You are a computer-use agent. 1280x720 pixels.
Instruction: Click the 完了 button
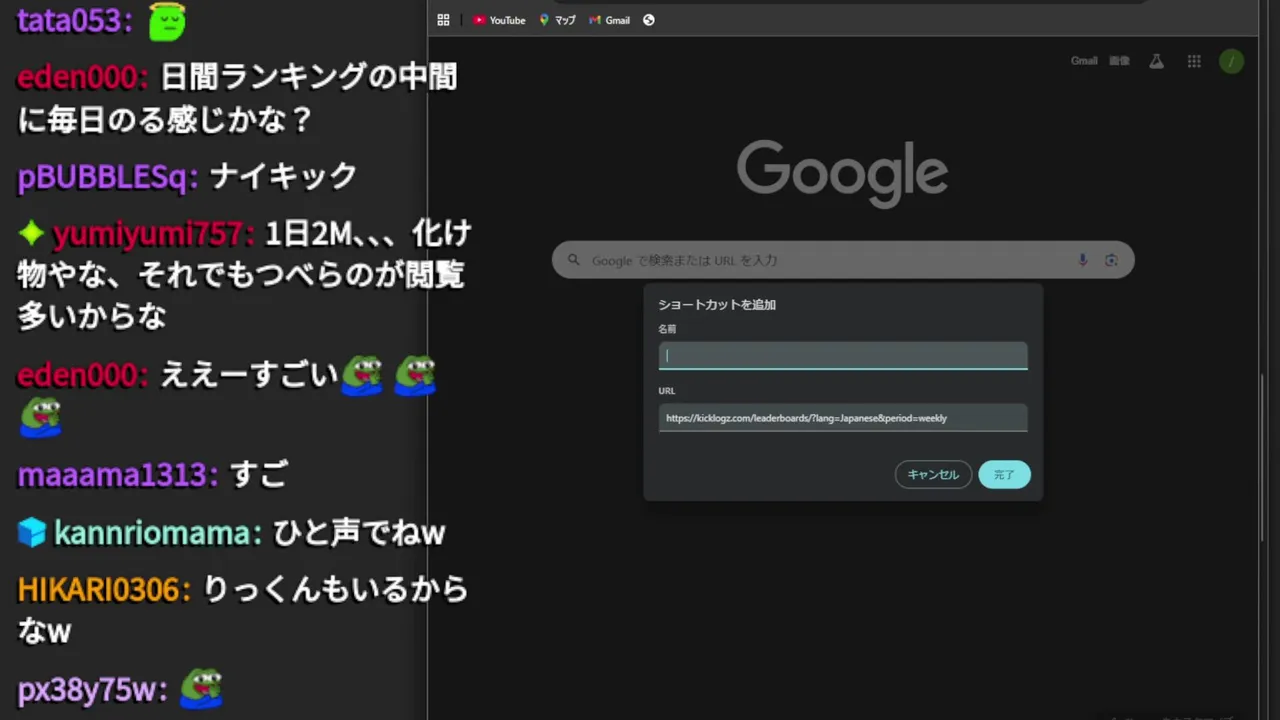pyautogui.click(x=1004, y=475)
